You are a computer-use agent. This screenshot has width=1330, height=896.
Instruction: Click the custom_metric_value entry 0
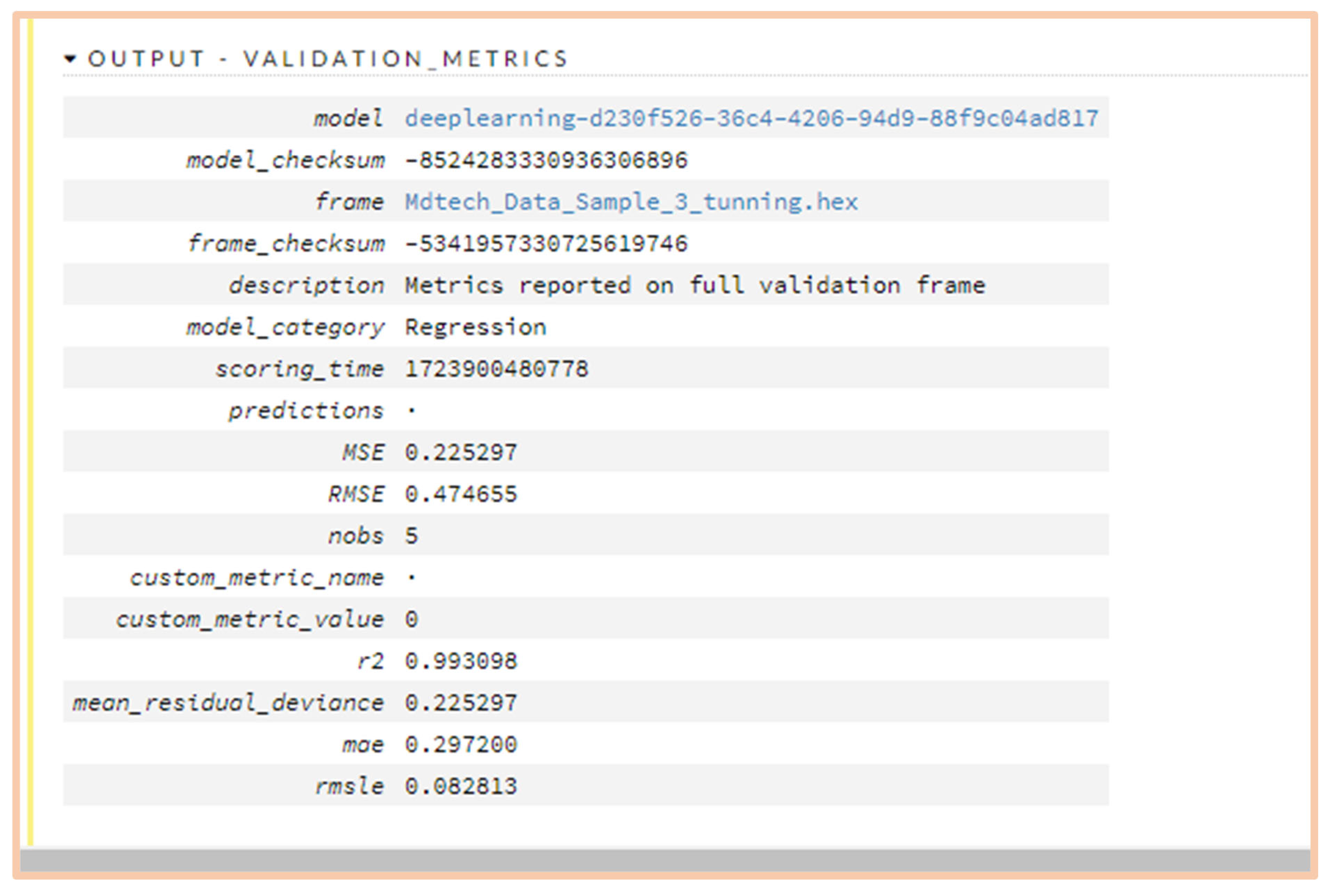412,619
